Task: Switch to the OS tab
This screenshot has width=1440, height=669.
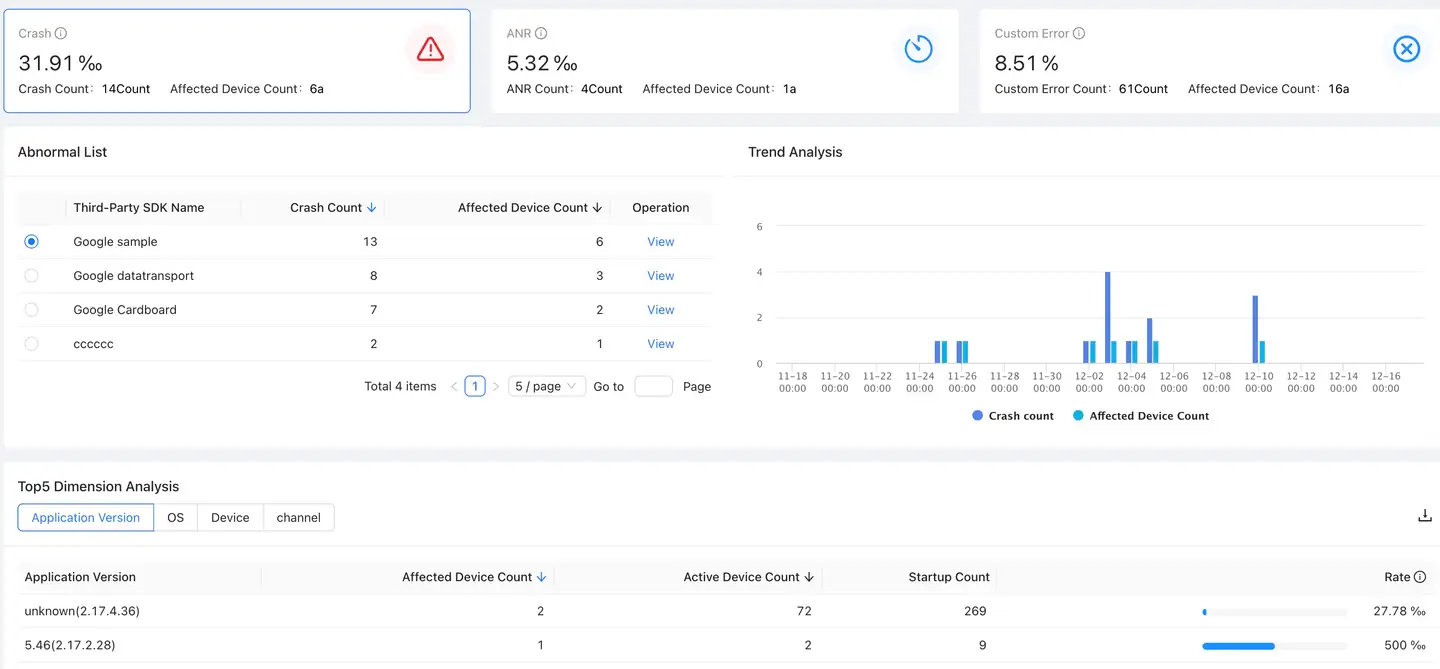Action: [x=176, y=518]
